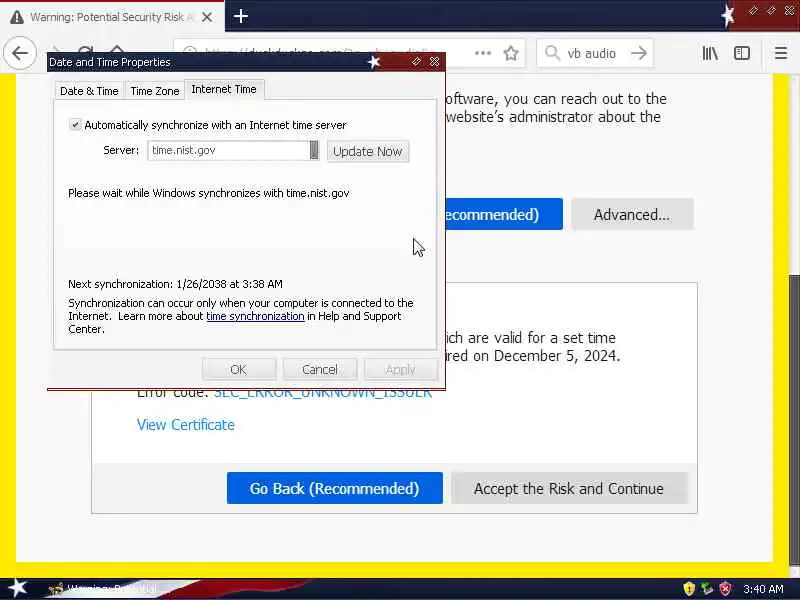Click the taskbar clock showing 3:40 AM

coord(763,589)
